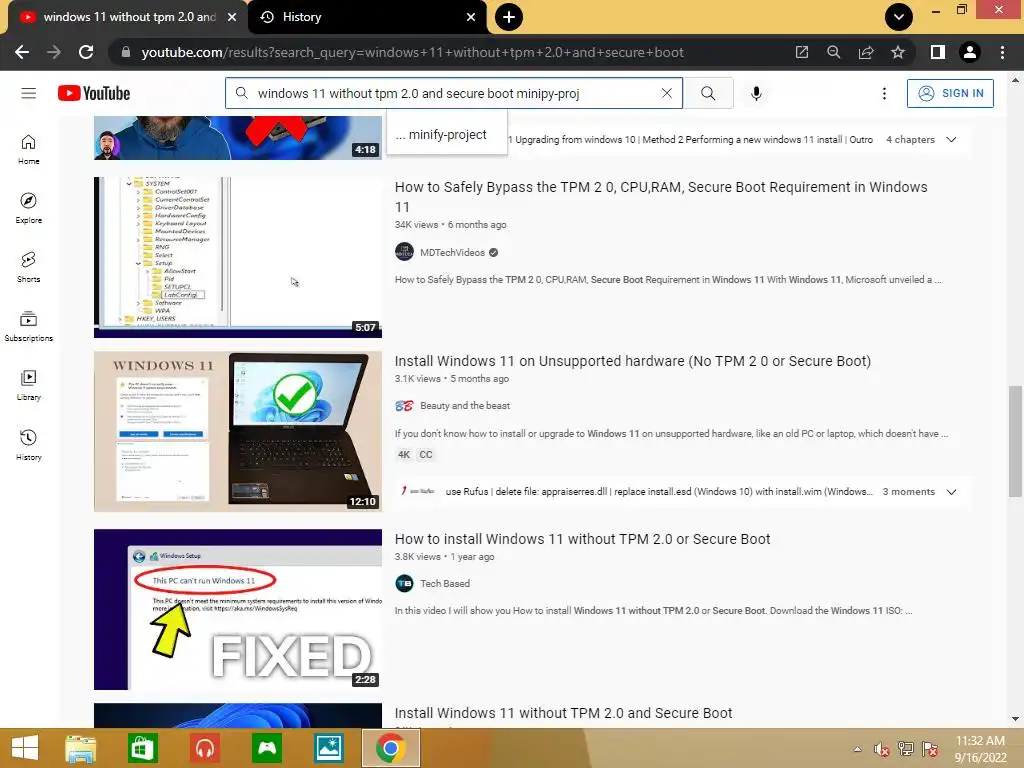Start voice search with the microphone
This screenshot has width=1024, height=768.
point(756,93)
